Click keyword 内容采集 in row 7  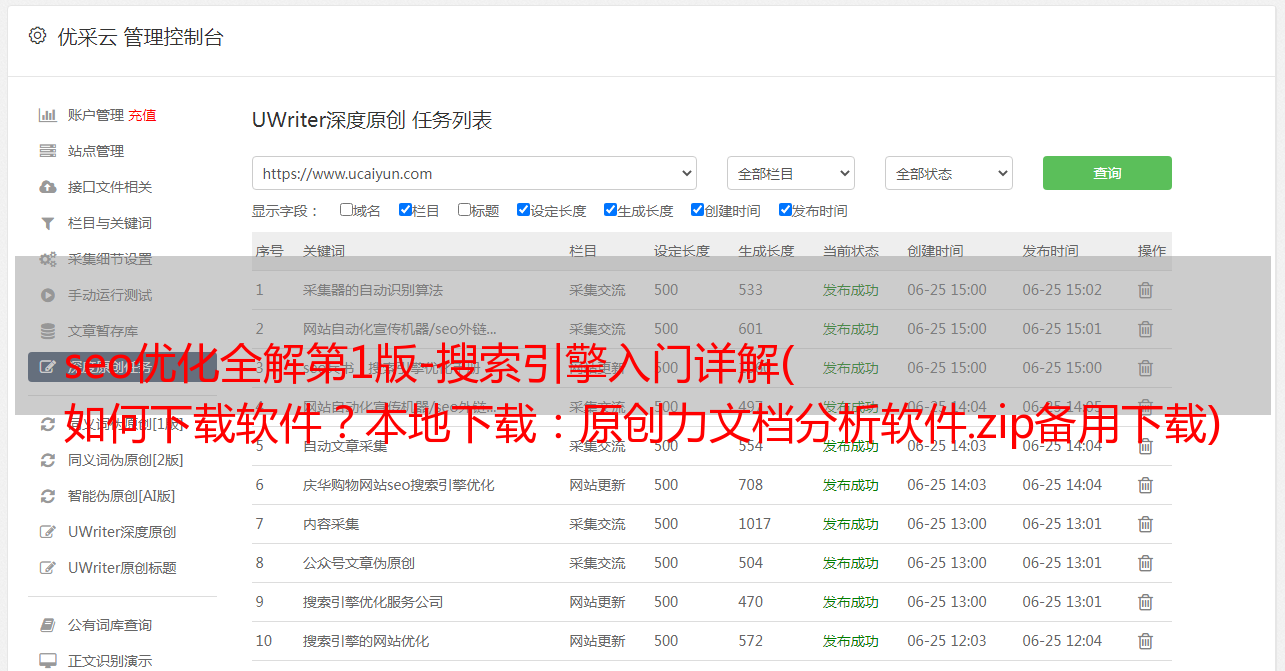click(331, 524)
